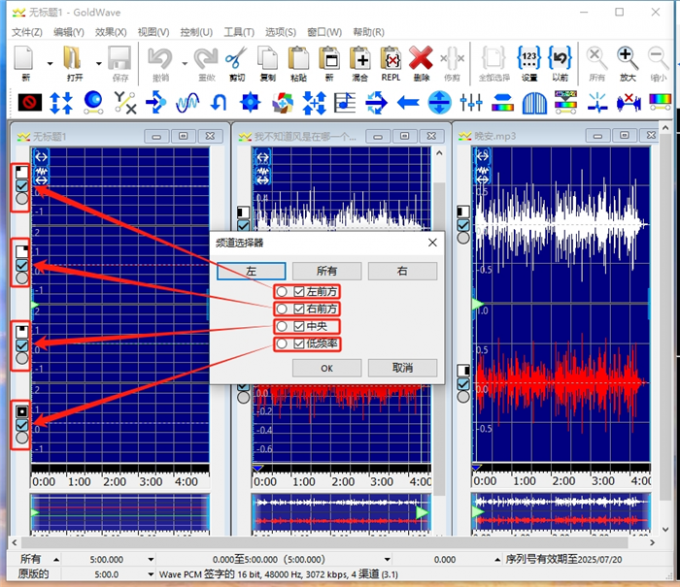Screen dimensions: 680x587
Task: Open the 效果(X) menu
Action: click(111, 32)
